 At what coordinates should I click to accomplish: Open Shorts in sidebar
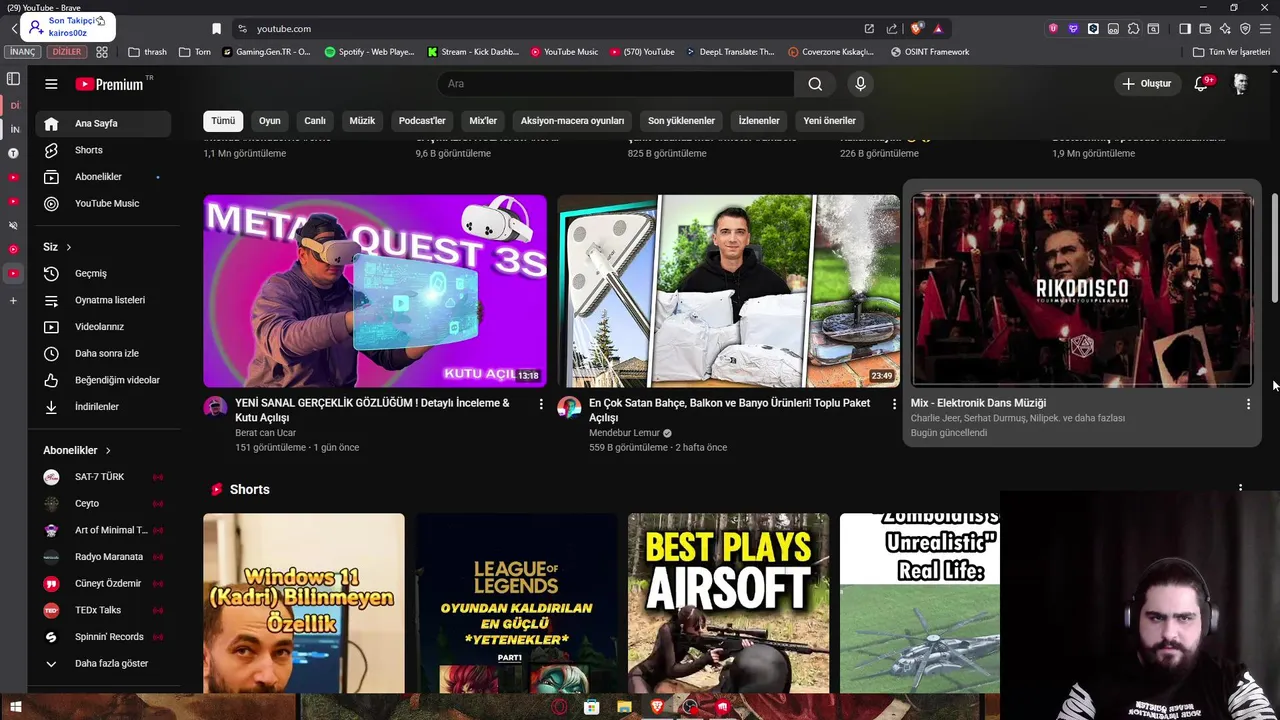tap(103, 150)
